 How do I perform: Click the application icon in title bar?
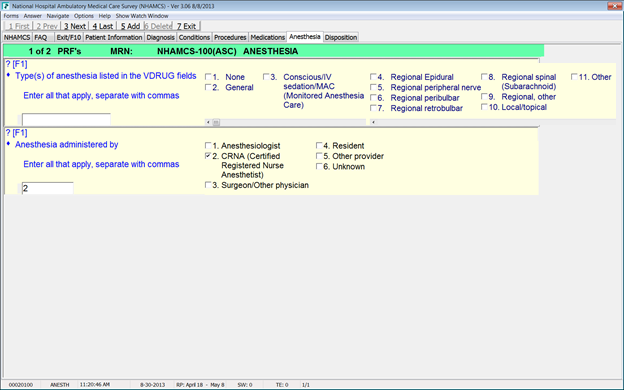6,6
